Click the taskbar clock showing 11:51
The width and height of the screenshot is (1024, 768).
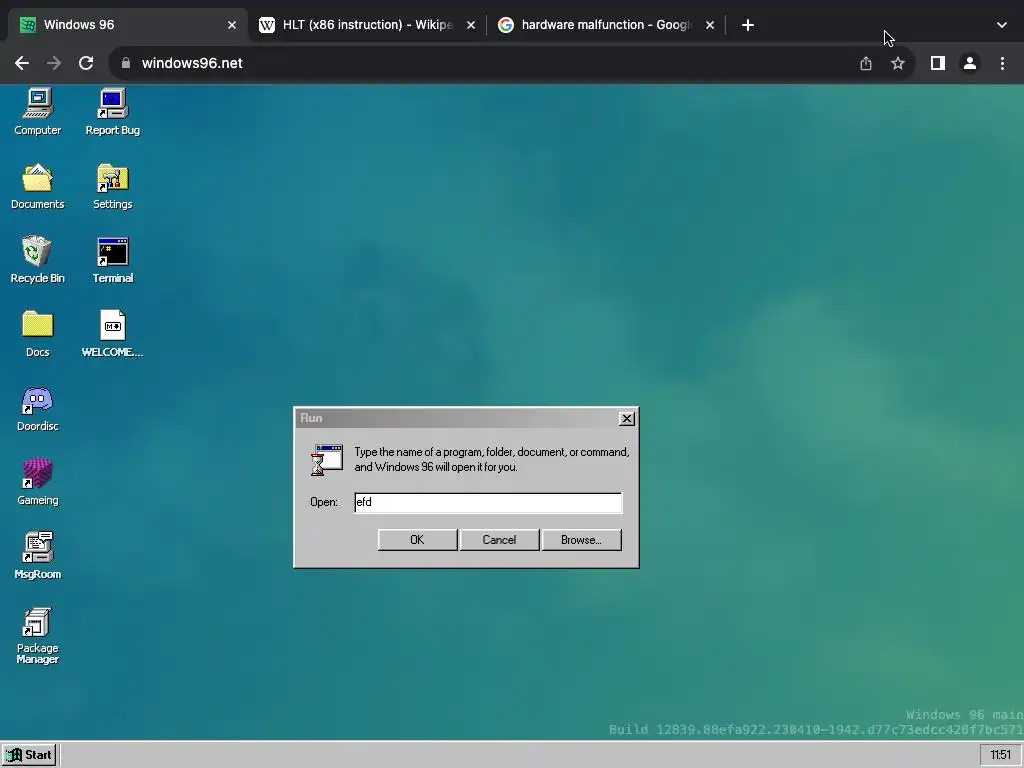(x=1000, y=755)
